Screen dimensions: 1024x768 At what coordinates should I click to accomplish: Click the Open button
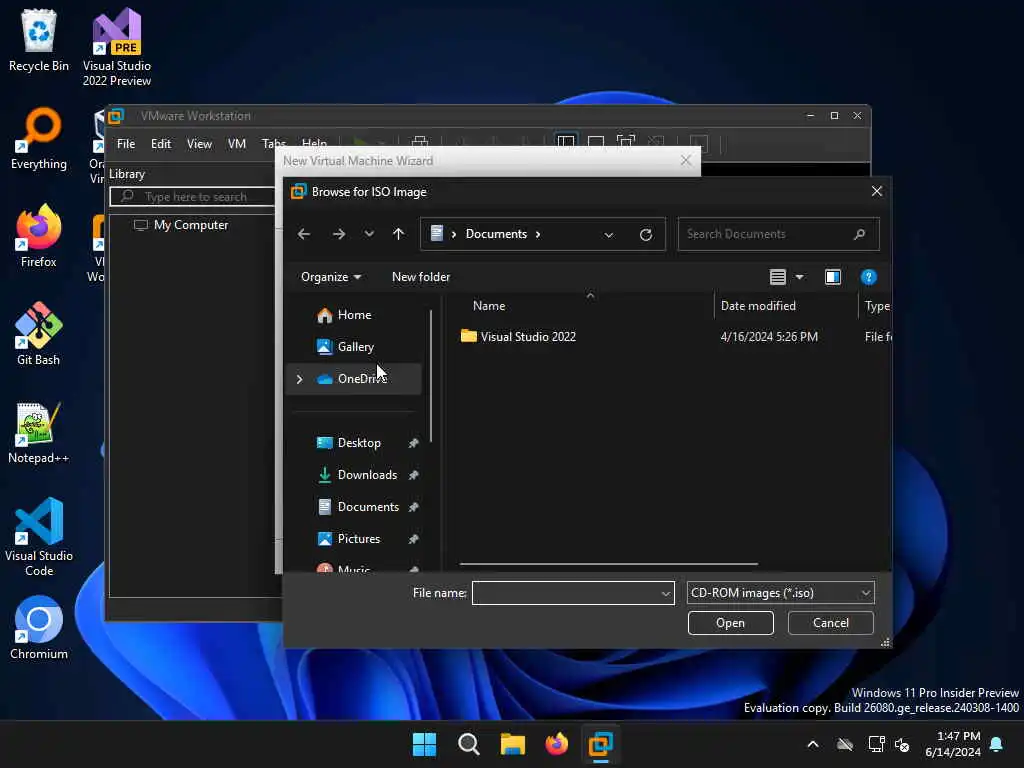730,623
